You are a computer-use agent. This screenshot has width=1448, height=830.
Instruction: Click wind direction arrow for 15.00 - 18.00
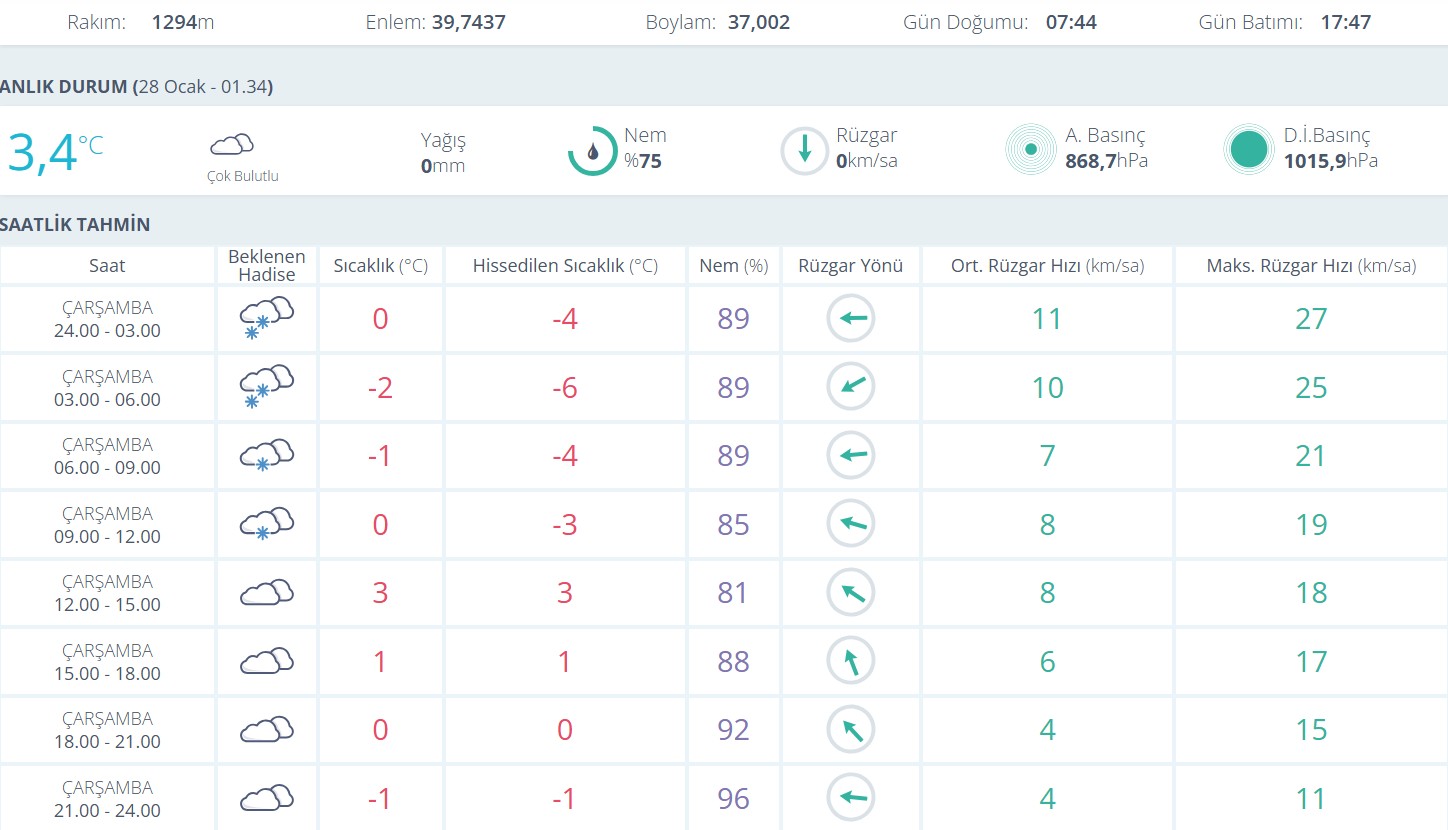pos(851,661)
